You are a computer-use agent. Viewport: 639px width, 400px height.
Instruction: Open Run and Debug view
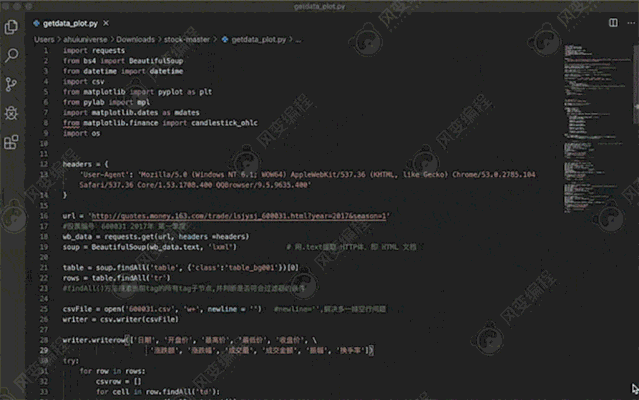(x=11, y=113)
